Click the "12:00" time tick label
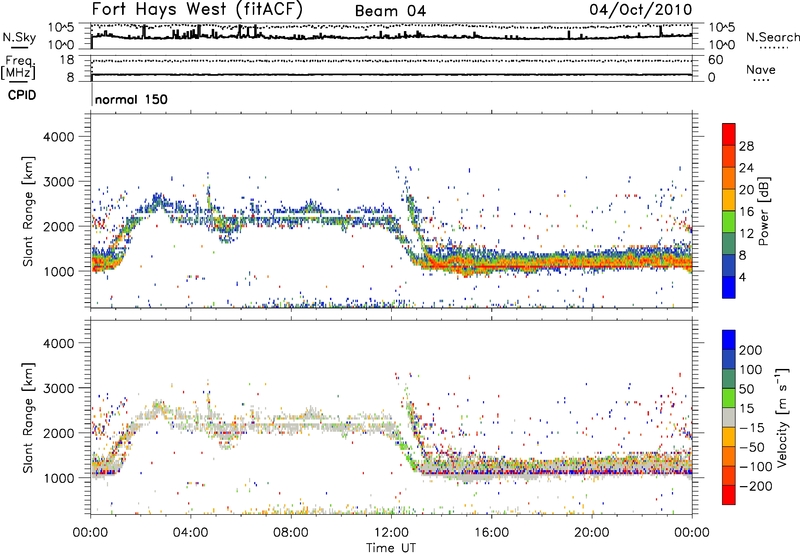The height and width of the screenshot is (554, 800). (x=391, y=533)
